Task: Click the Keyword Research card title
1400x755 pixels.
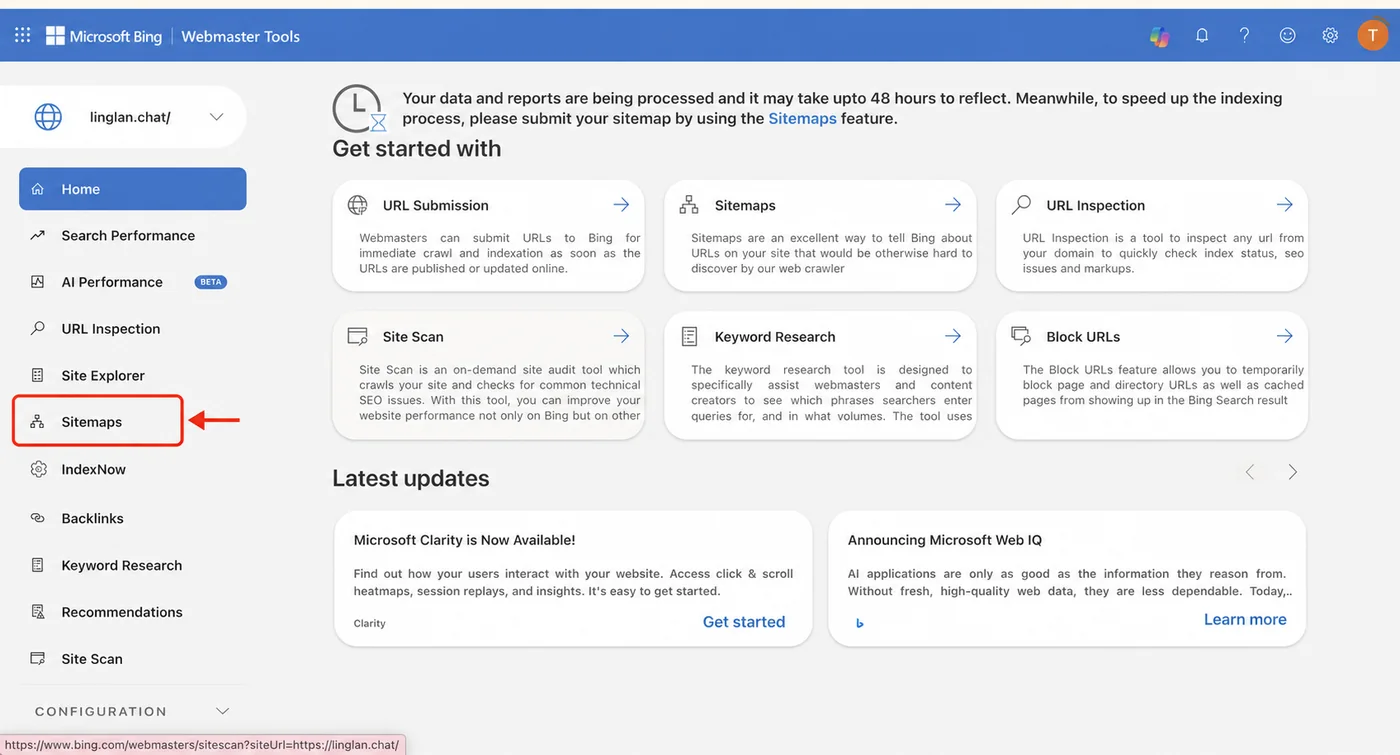Action: pos(775,336)
